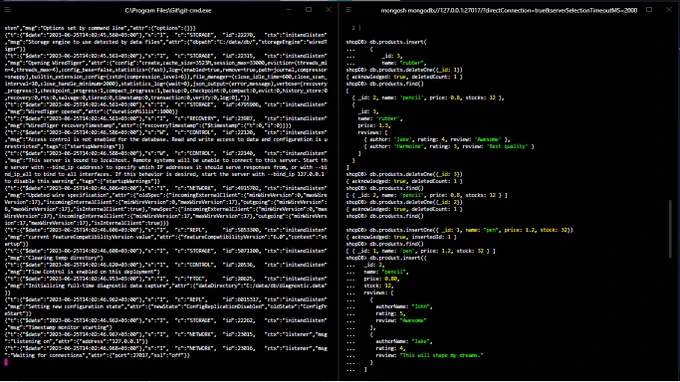The width and height of the screenshot is (680, 382).
Task: Click the "WiredTiger recoveryTimestamp" log message
Action: 148,125
